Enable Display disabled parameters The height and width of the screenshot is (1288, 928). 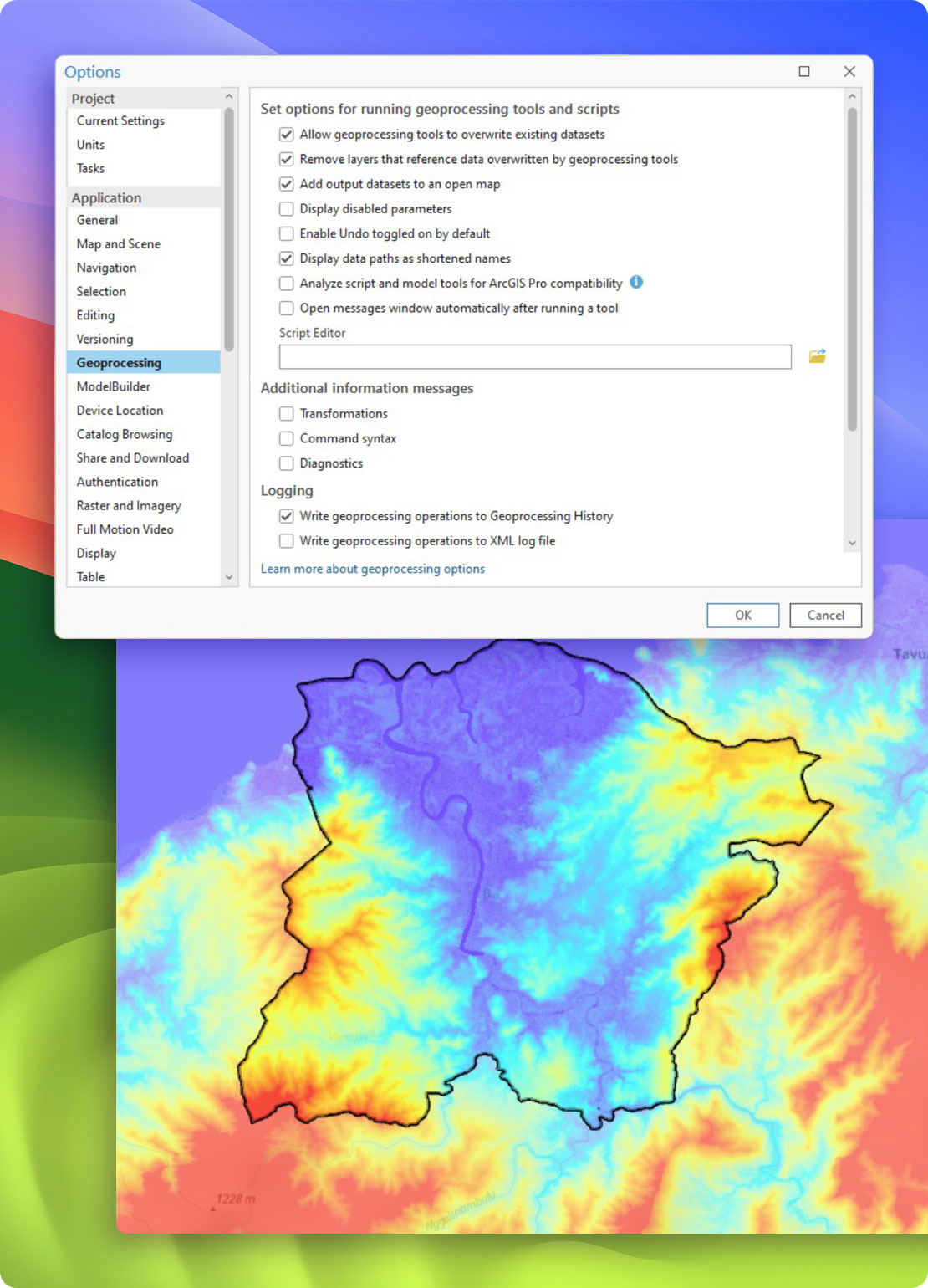point(288,208)
